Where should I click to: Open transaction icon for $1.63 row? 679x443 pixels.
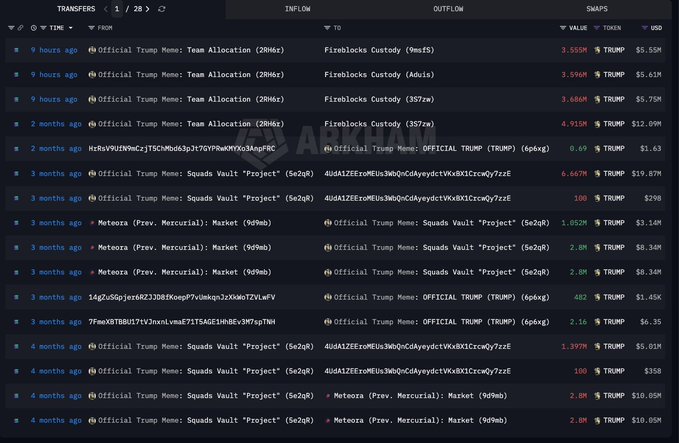click(16, 149)
